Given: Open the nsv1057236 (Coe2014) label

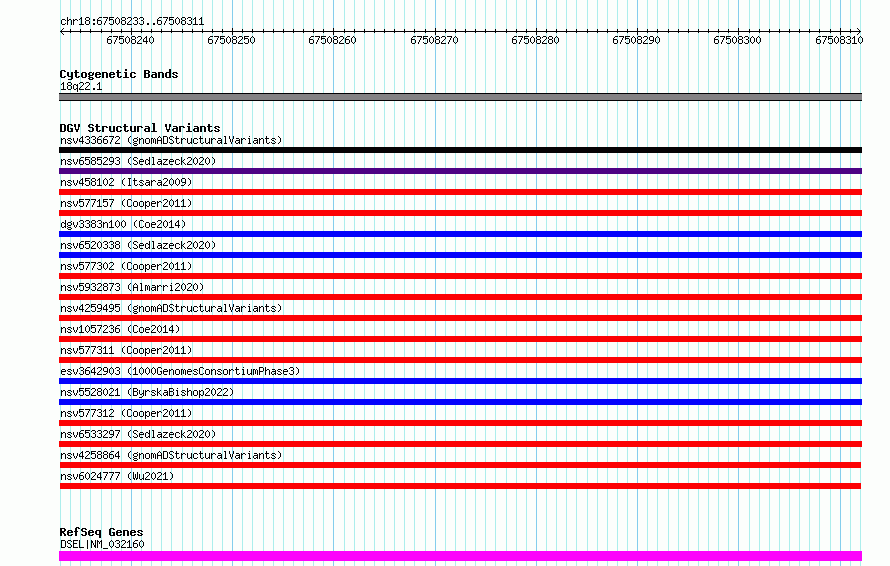Looking at the screenshot, I should pyautogui.click(x=120, y=329).
